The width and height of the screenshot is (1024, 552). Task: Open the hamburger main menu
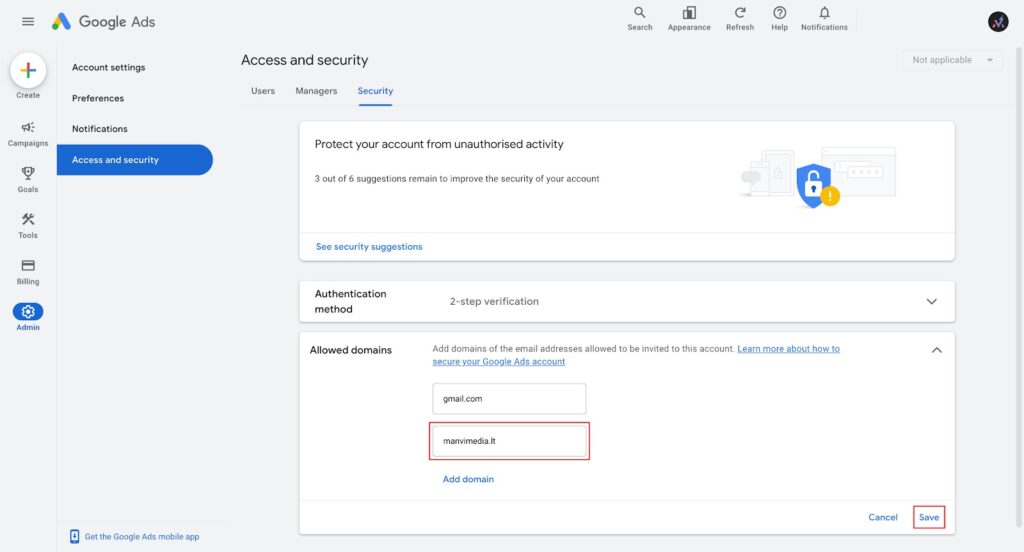(x=28, y=22)
